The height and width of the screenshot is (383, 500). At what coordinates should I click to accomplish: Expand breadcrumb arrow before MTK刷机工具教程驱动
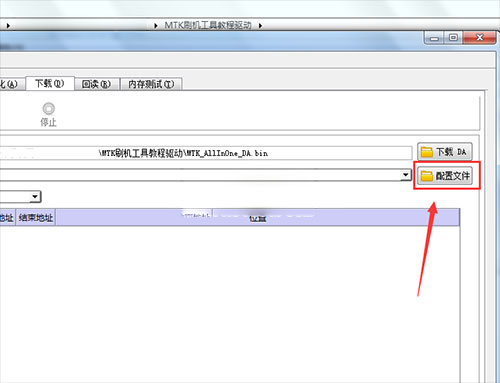156,26
